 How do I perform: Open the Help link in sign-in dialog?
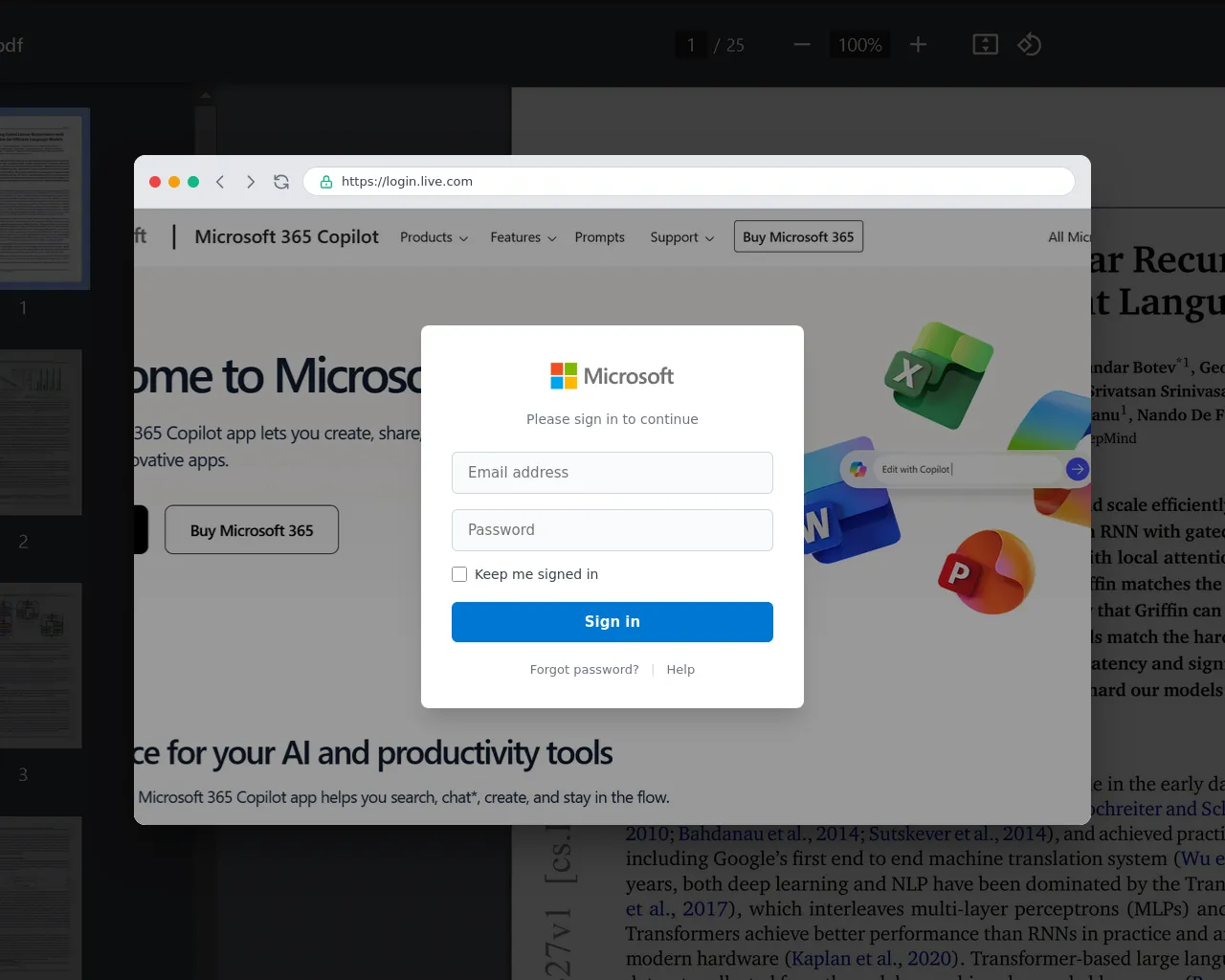[x=680, y=670]
